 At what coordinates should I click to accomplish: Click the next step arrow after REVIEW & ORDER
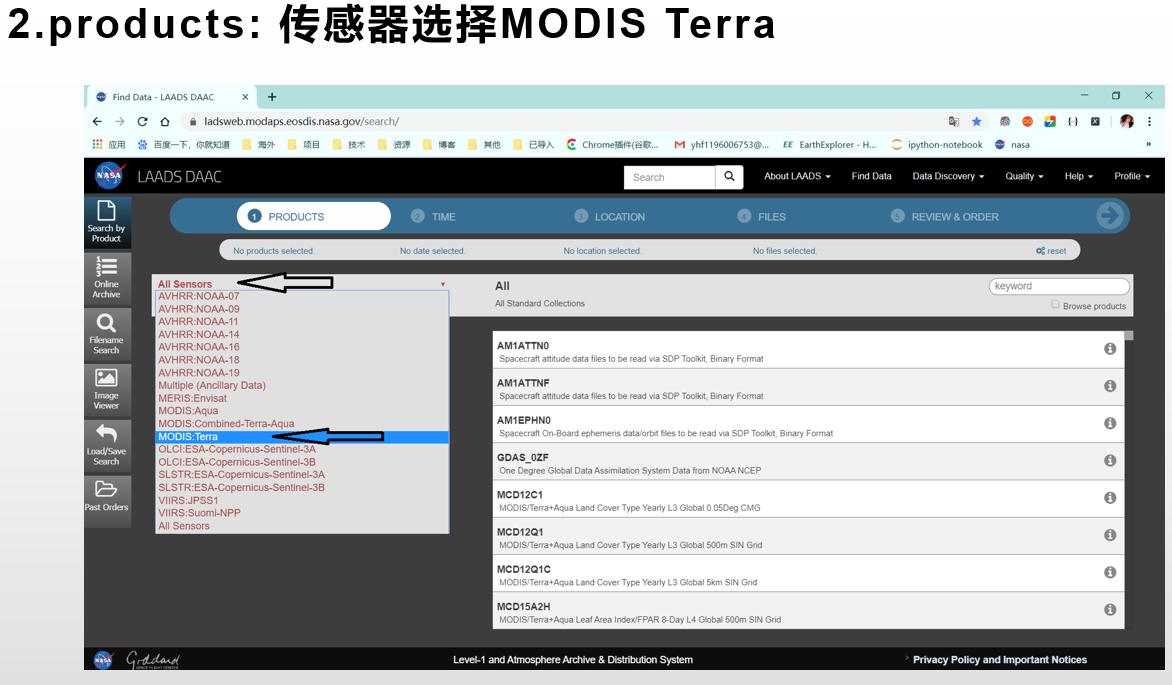click(1110, 216)
